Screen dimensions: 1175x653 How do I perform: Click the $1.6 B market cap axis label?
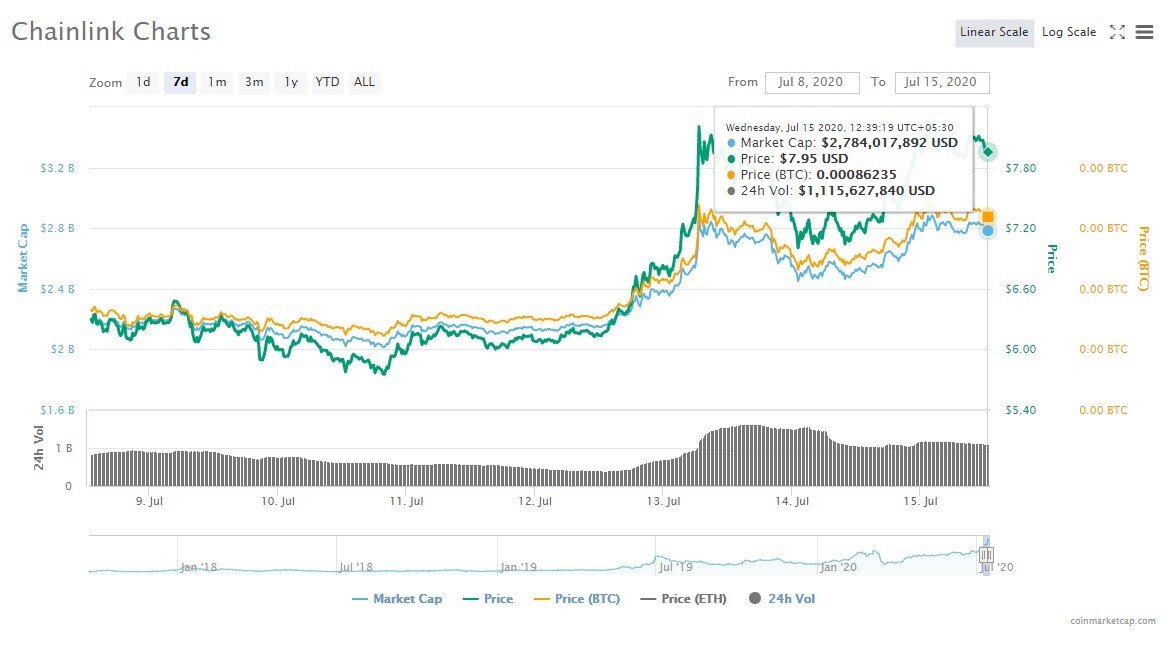tap(58, 410)
